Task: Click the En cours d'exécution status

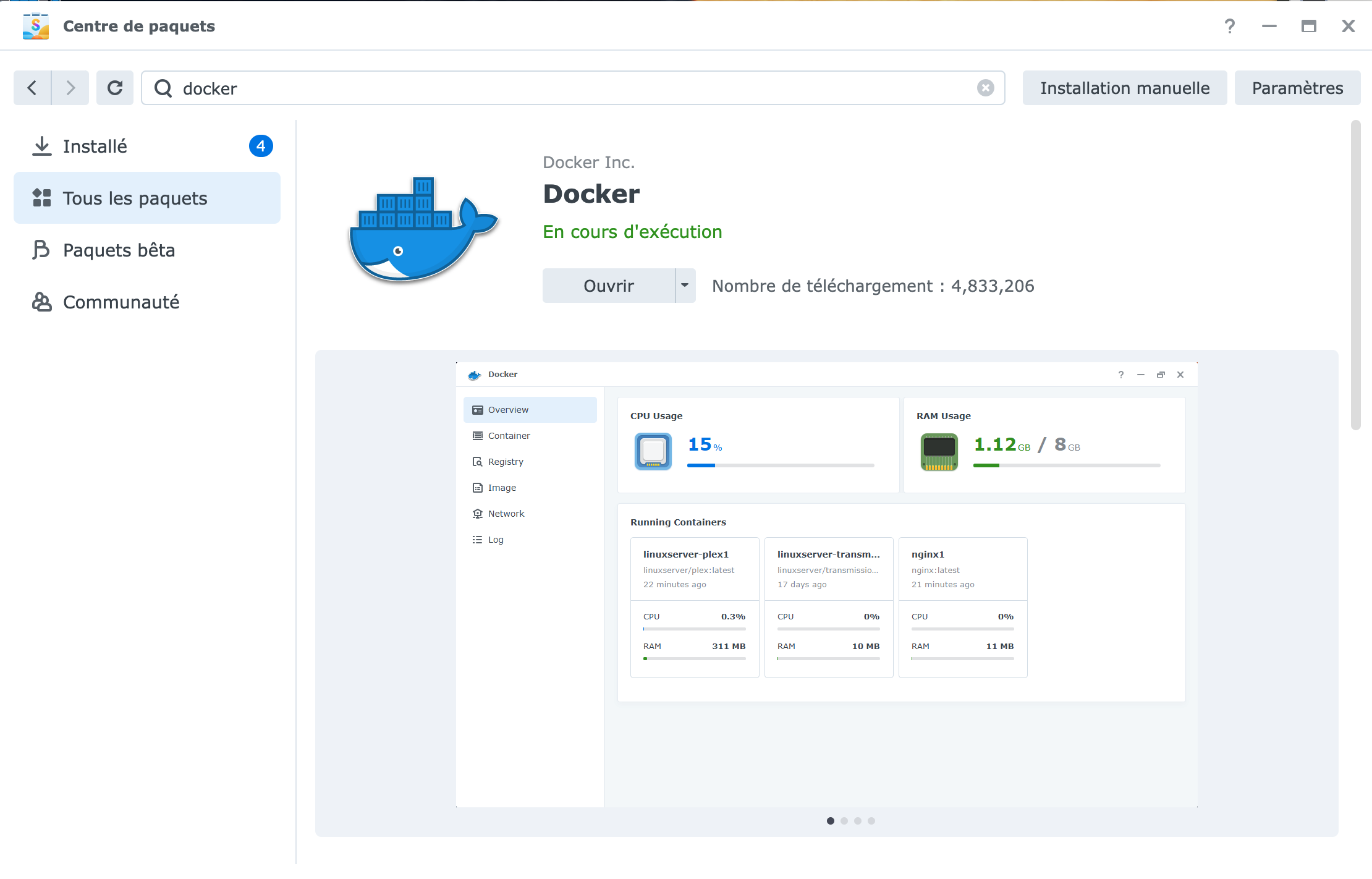Action: (632, 232)
